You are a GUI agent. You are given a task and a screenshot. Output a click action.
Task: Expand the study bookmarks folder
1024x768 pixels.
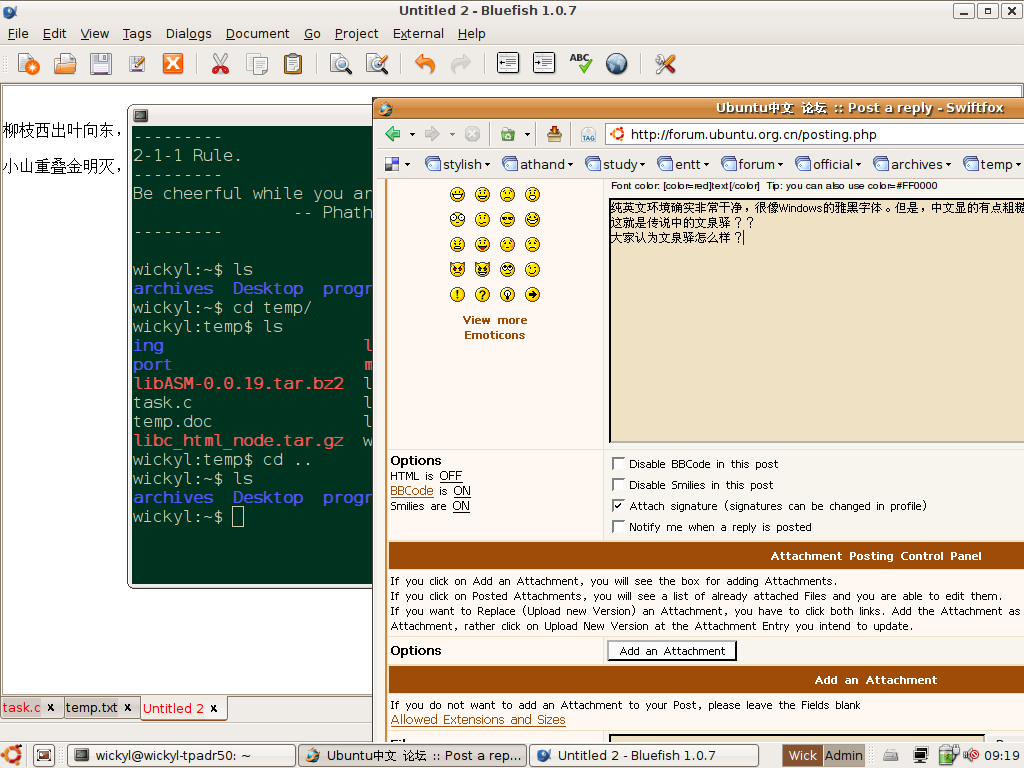click(615, 164)
